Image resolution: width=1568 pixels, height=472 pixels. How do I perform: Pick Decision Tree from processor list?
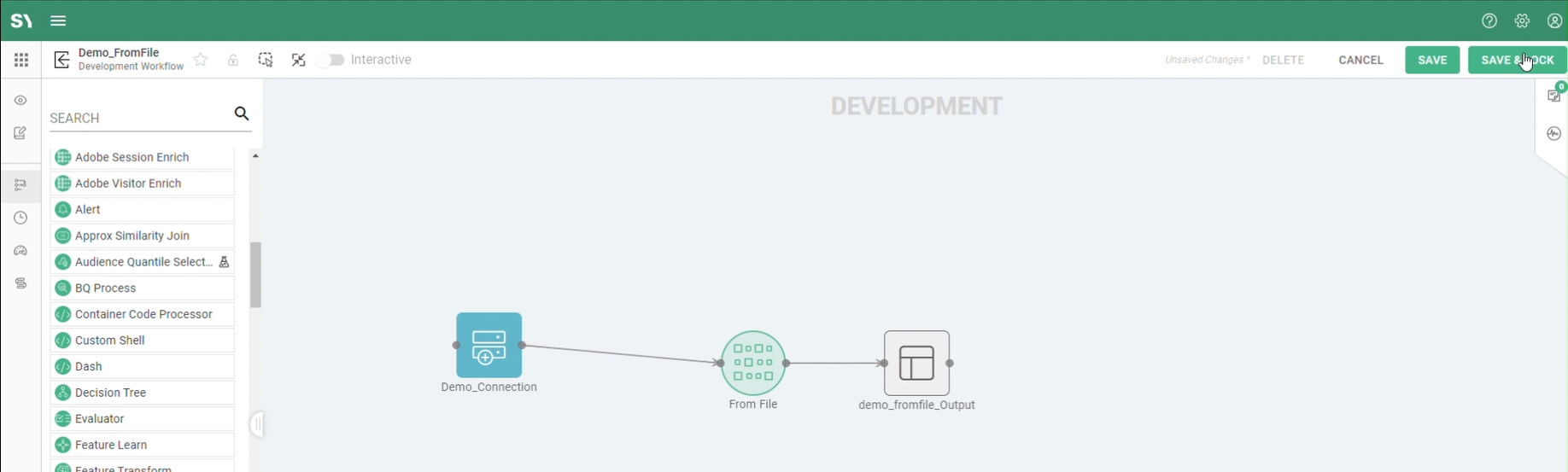tap(111, 393)
